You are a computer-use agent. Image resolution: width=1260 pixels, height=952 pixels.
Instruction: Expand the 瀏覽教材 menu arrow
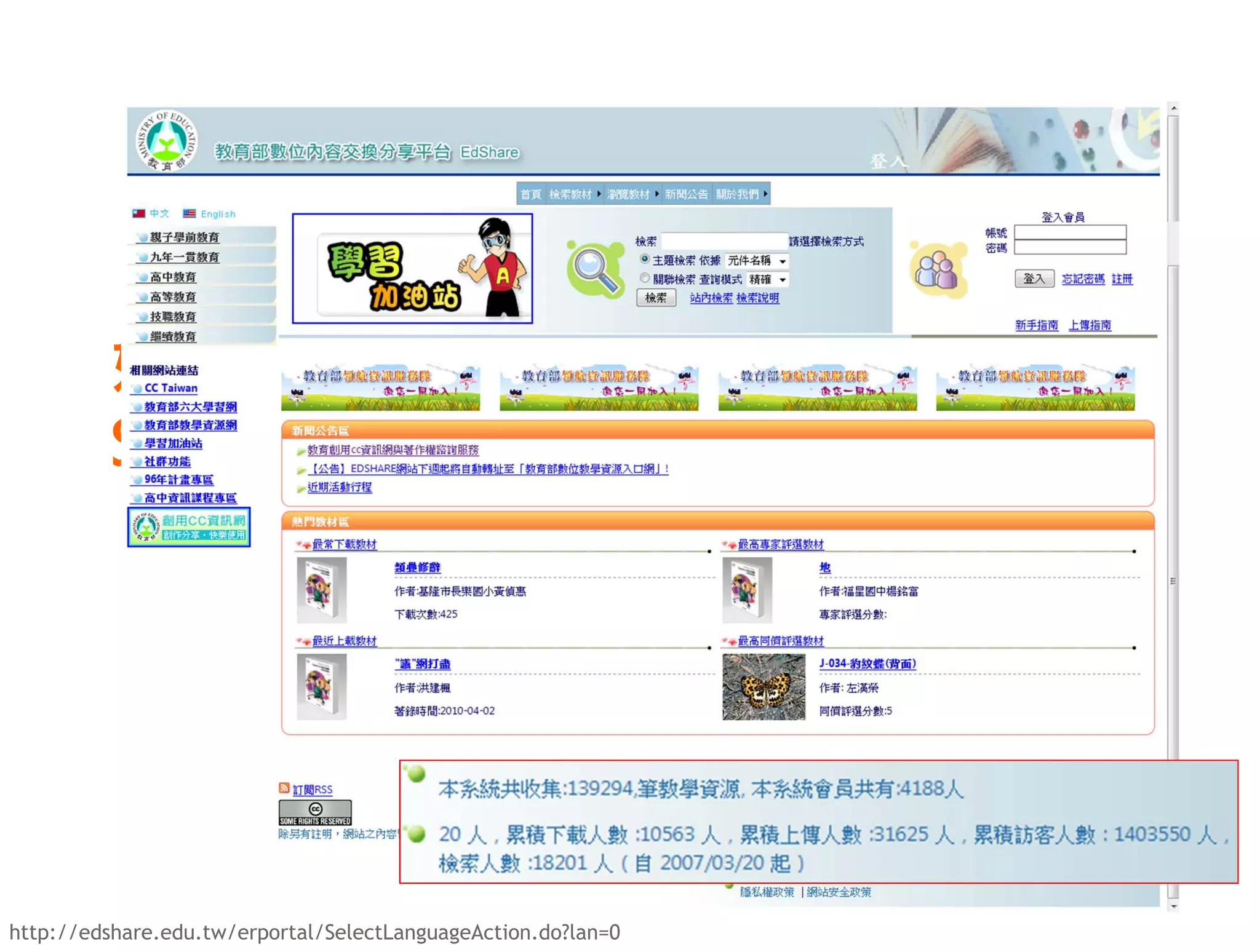pos(656,194)
